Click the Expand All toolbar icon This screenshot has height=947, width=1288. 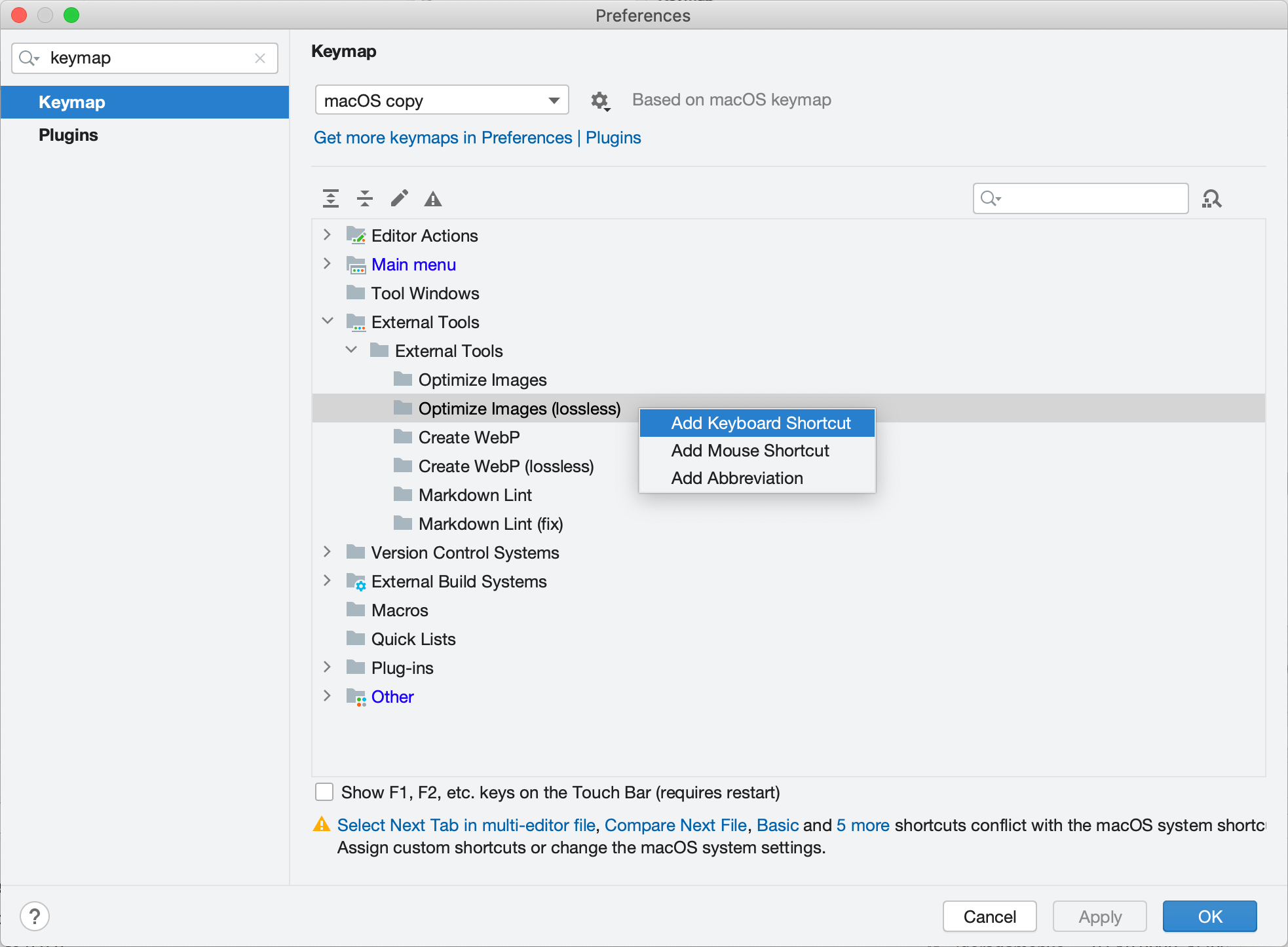[331, 198]
